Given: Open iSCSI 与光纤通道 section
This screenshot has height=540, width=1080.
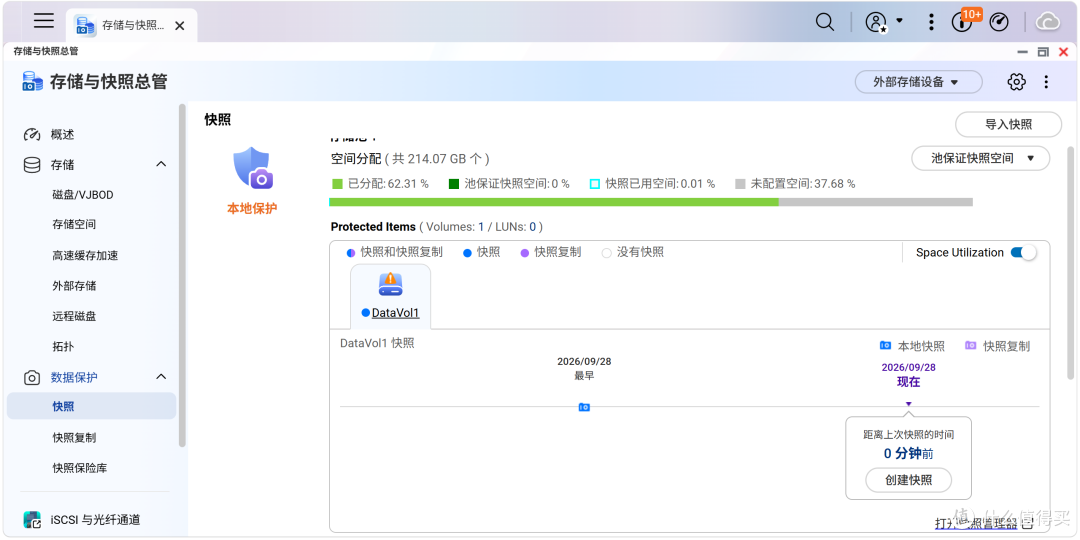Looking at the screenshot, I should pyautogui.click(x=95, y=520).
